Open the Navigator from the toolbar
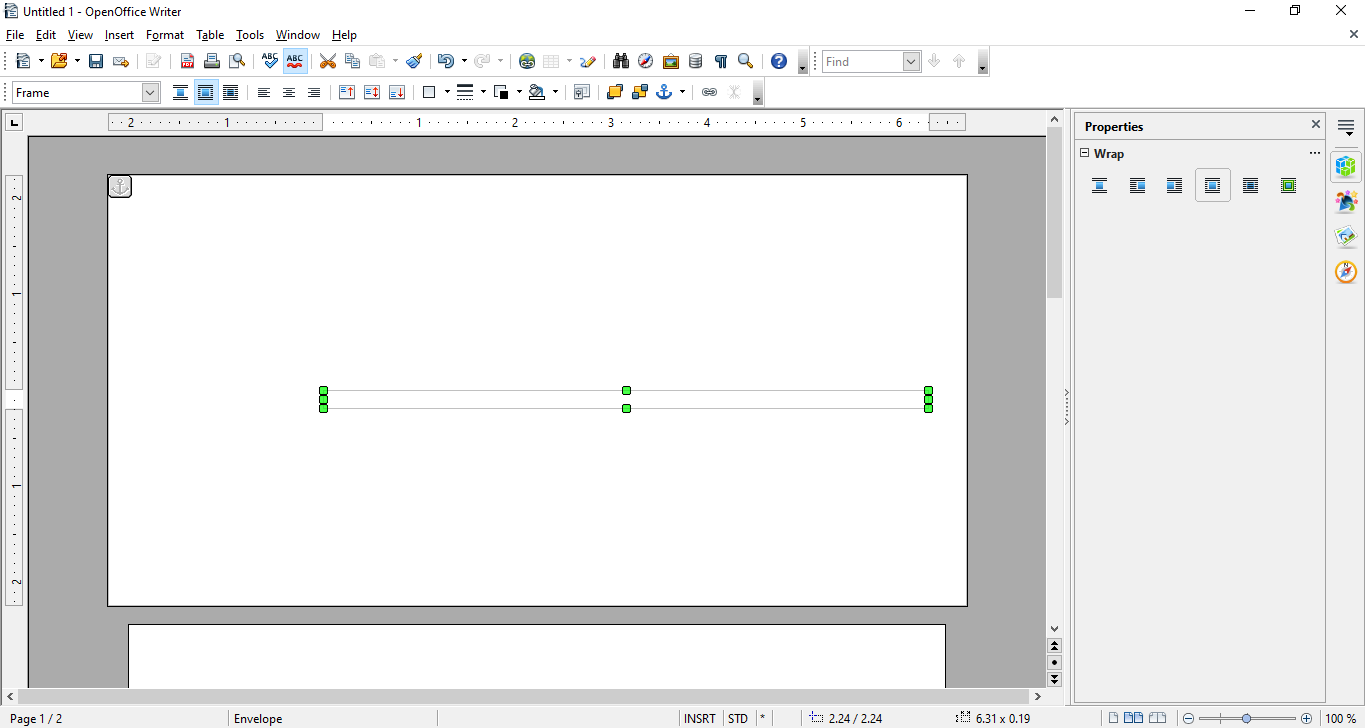The height and width of the screenshot is (728, 1365). [x=646, y=61]
